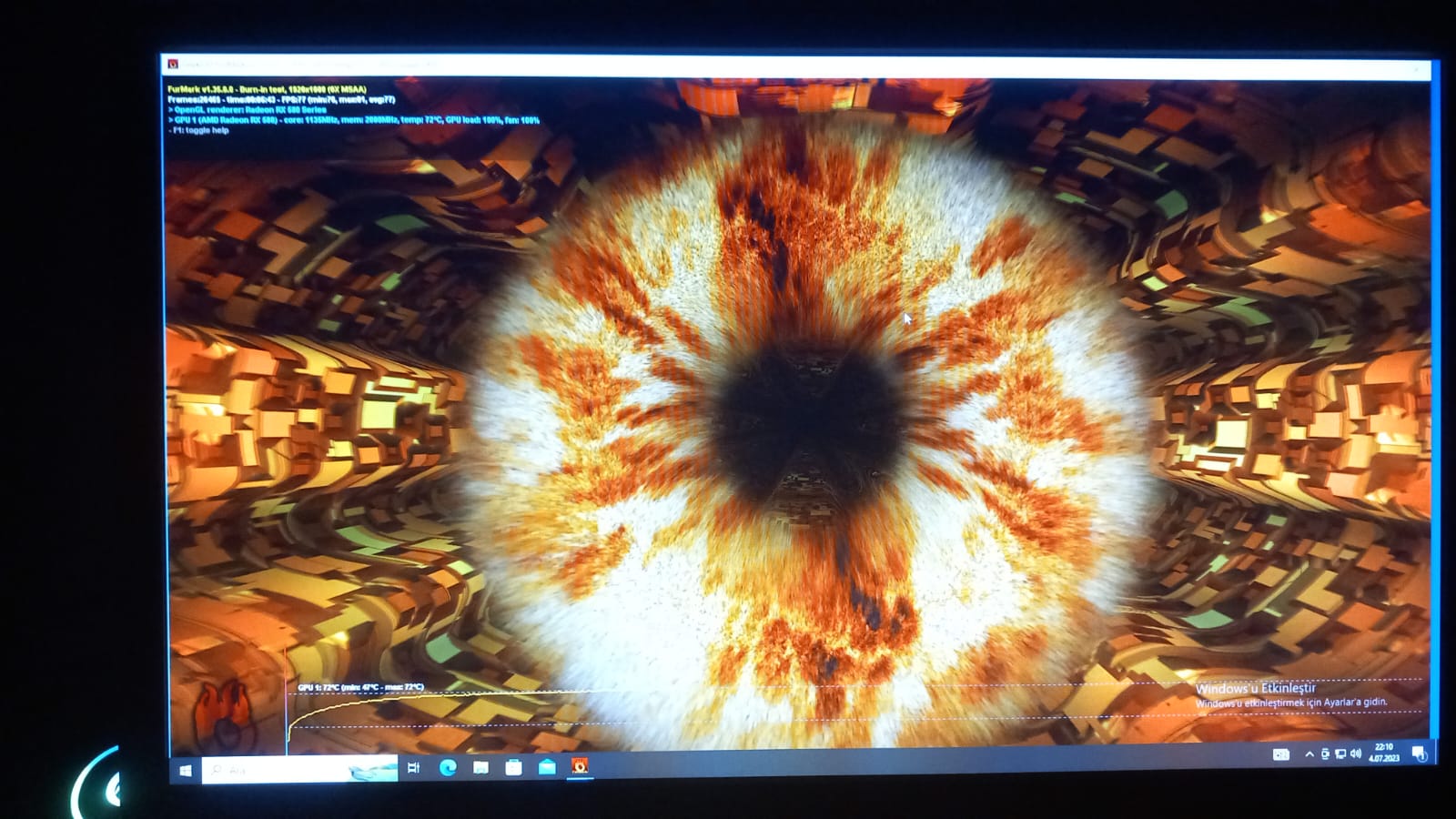Click the tray icon right of the chevron
This screenshot has height=819, width=1456.
coord(1325,754)
